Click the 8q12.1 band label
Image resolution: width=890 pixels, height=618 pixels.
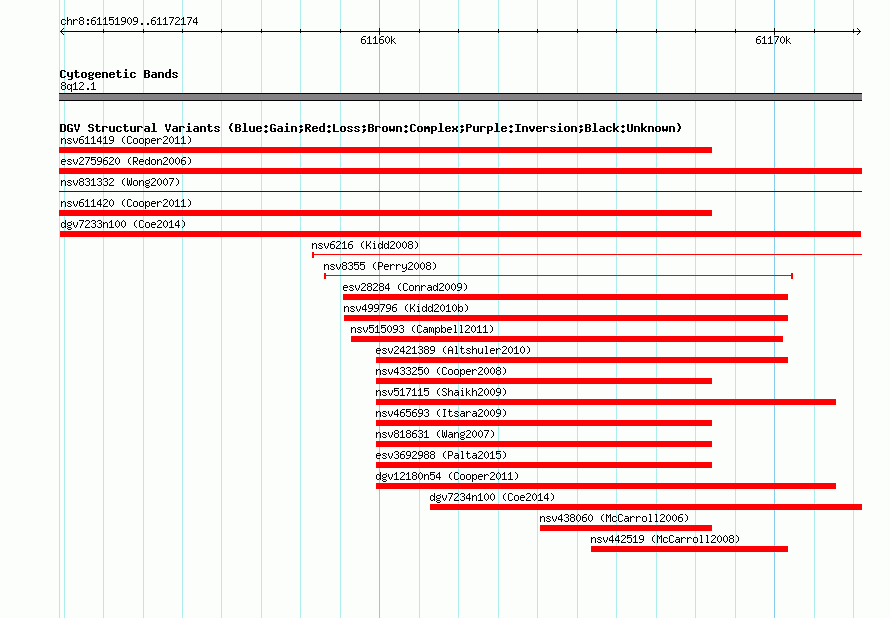tap(78, 86)
